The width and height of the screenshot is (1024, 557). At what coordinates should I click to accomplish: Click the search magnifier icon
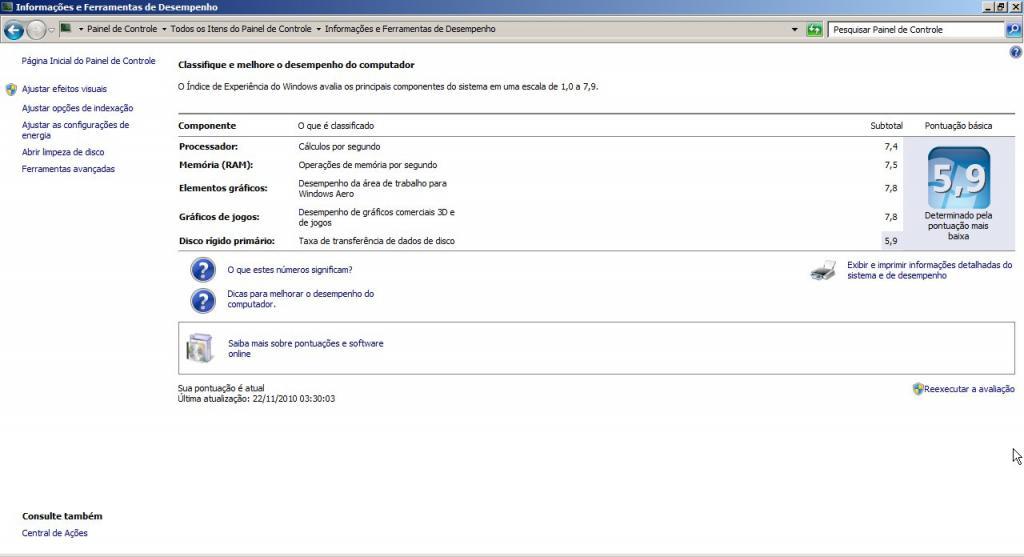click(x=1013, y=29)
